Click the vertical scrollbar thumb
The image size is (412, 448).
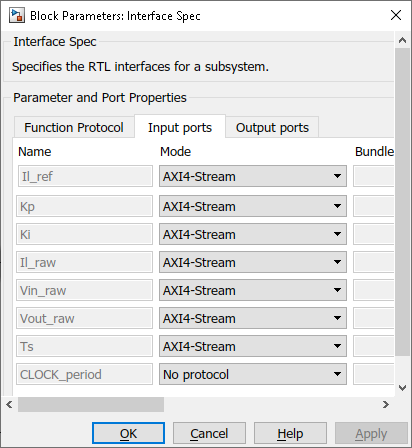point(402,202)
